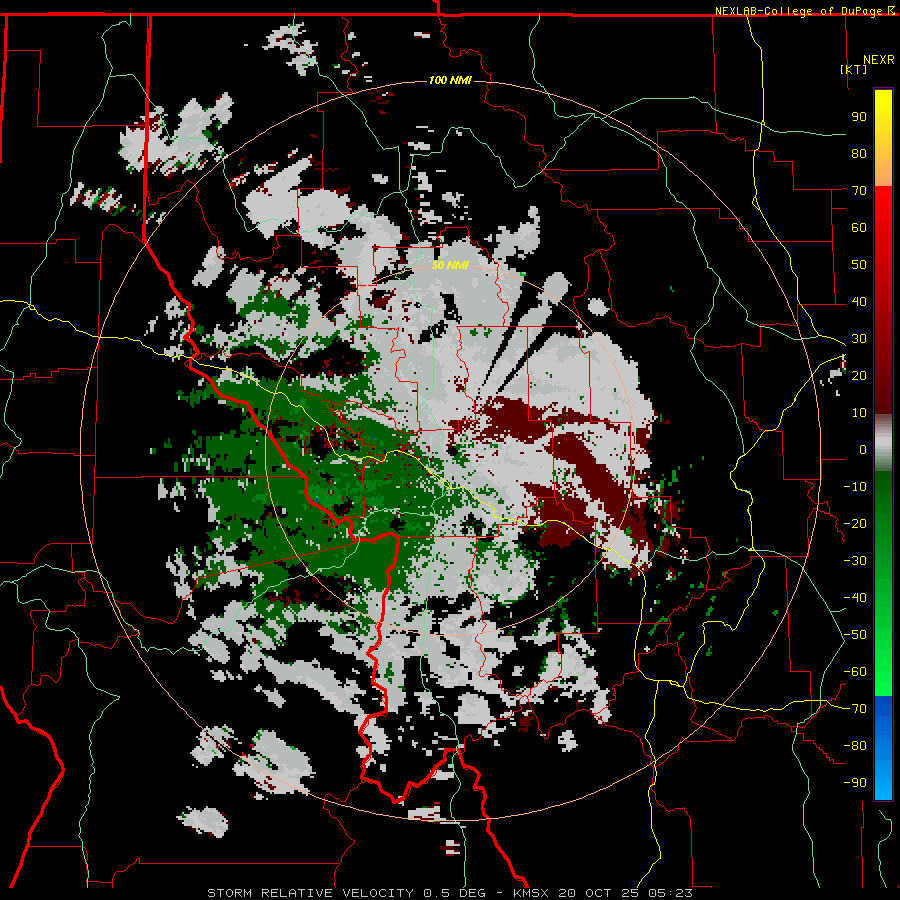Click the 20 value on velocity scale
Screen dimensions: 900x900
(859, 376)
